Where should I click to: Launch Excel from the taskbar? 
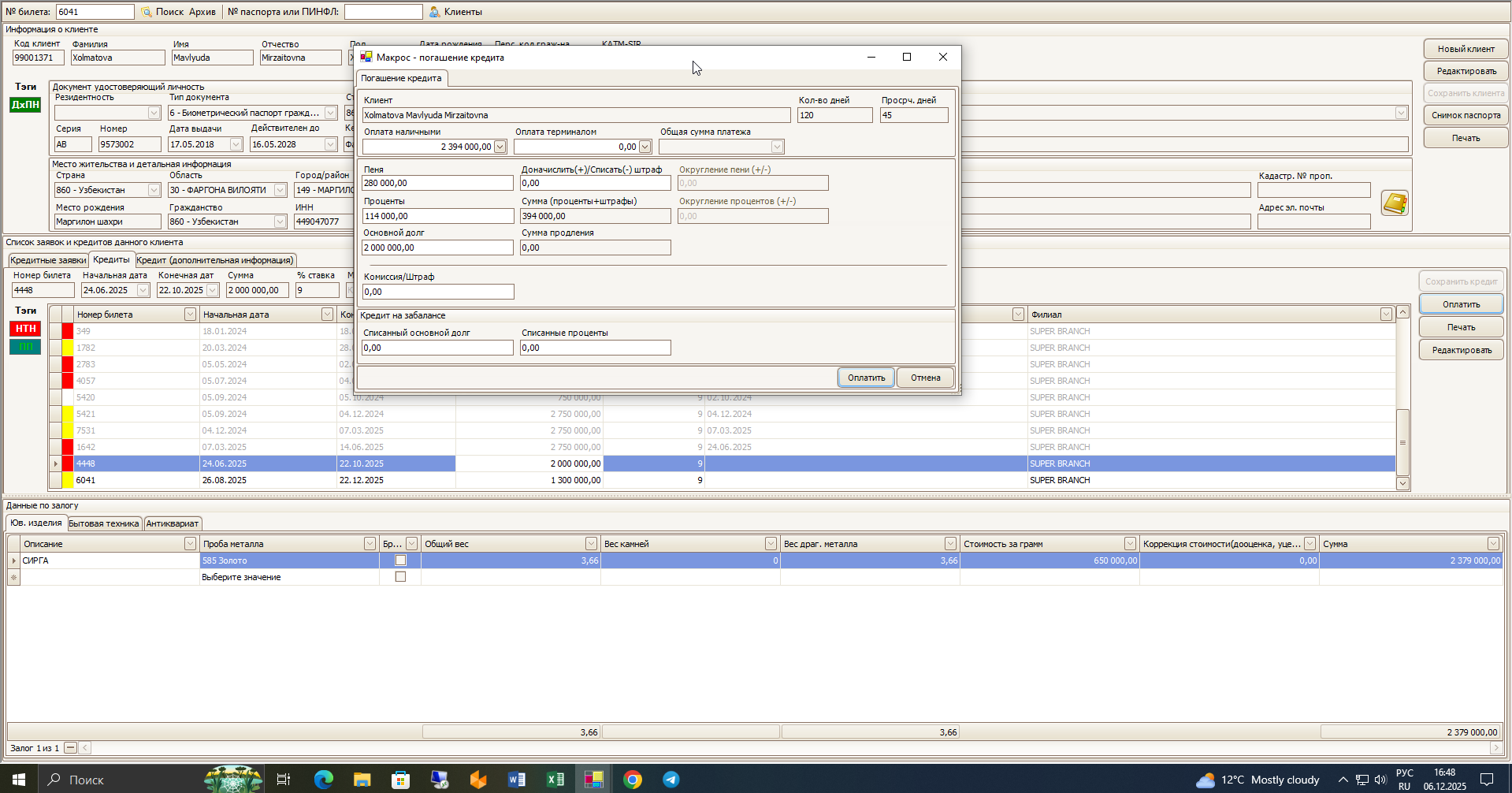pyautogui.click(x=555, y=780)
